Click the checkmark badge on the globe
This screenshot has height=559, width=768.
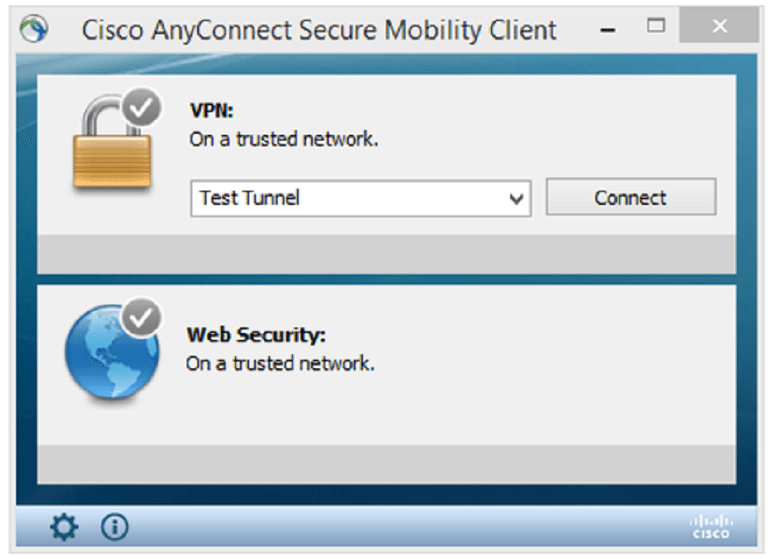point(142,317)
